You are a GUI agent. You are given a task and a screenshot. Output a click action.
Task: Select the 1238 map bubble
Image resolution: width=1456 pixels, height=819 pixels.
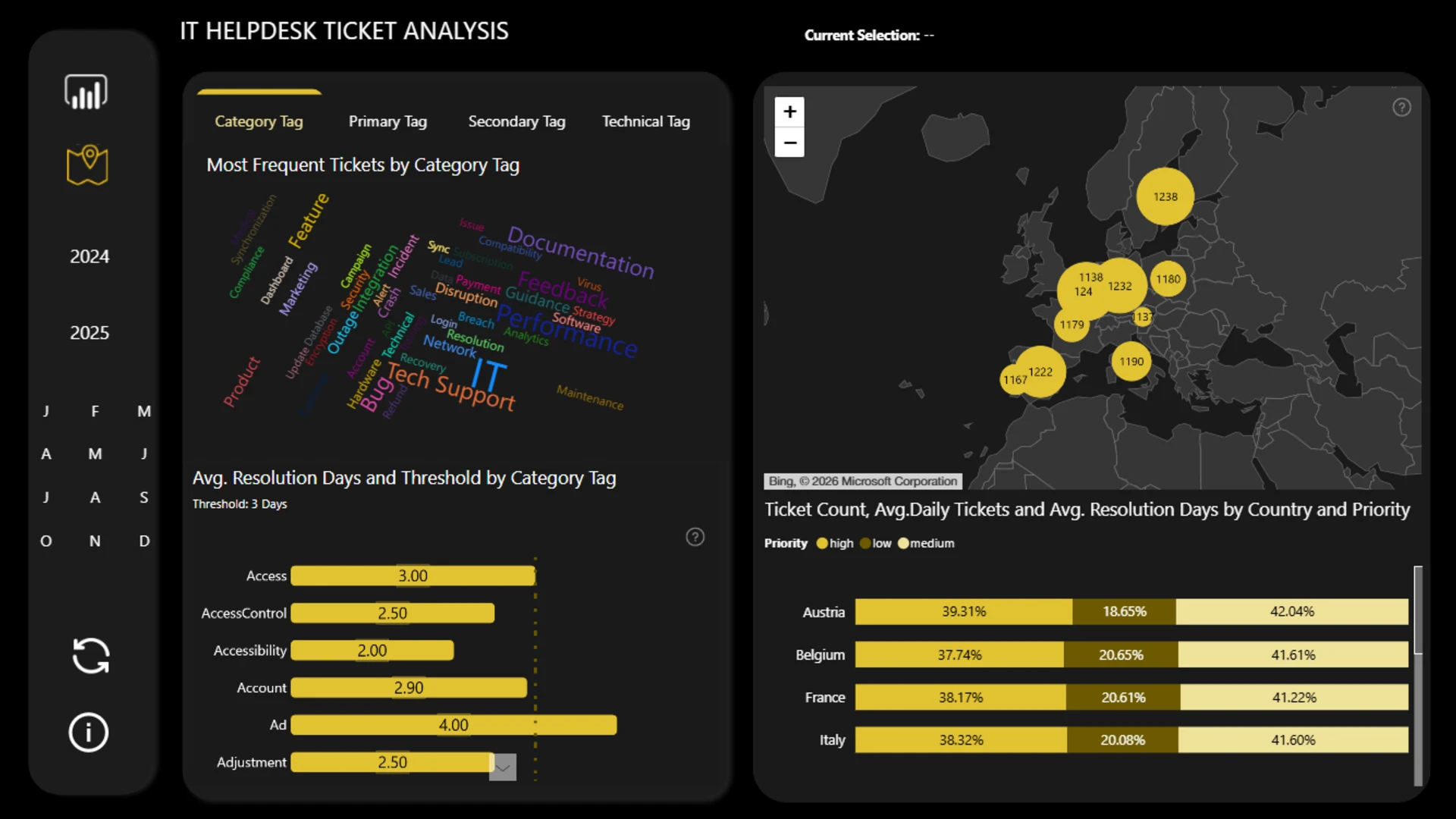[1165, 196]
